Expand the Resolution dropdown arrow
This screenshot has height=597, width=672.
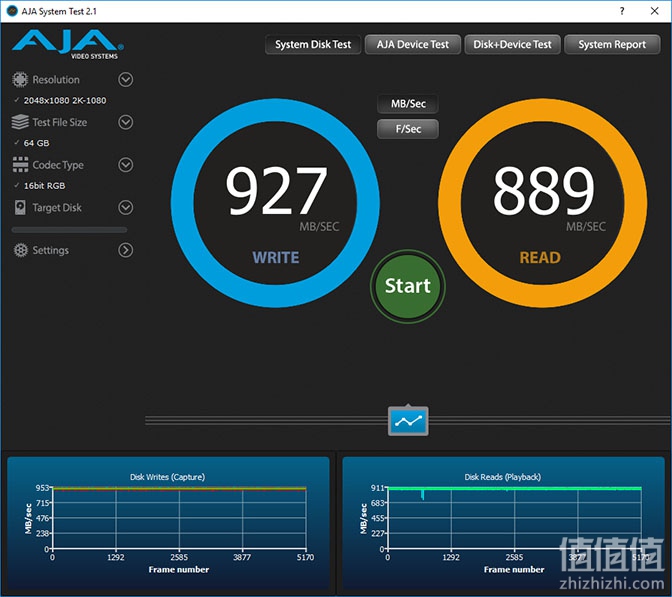pyautogui.click(x=126, y=80)
